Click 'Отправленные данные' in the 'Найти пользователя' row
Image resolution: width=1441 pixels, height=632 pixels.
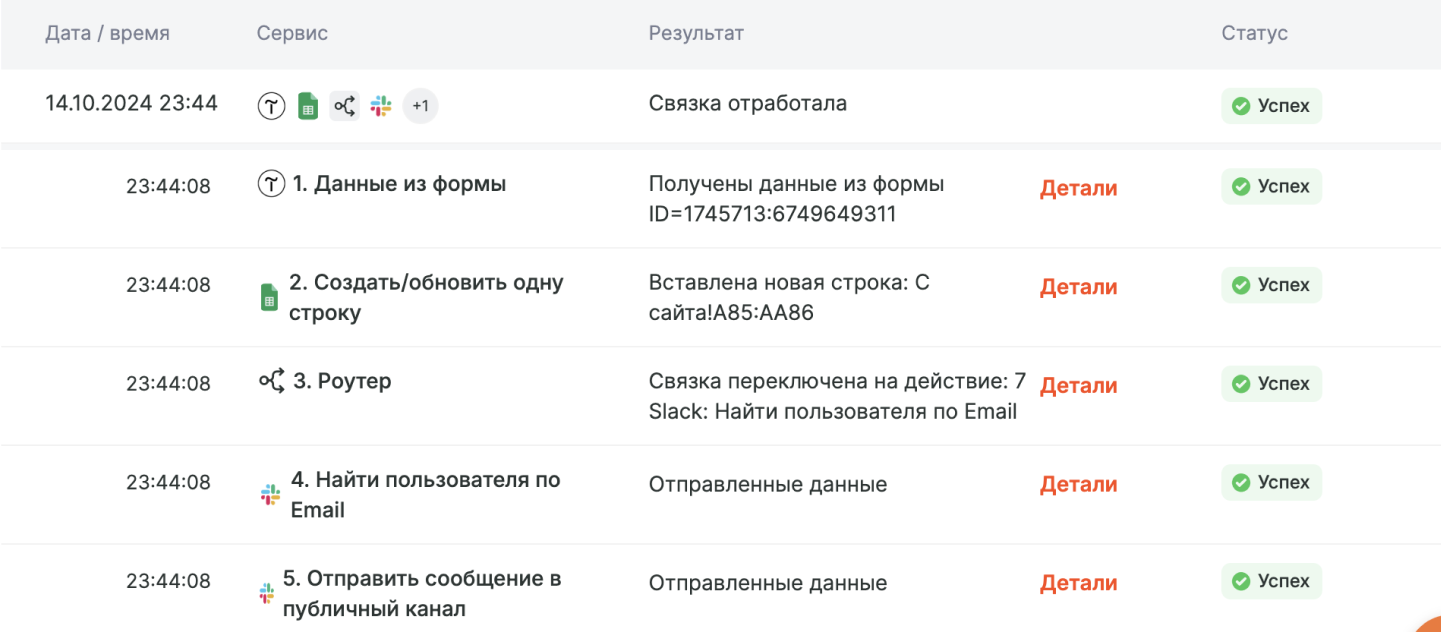(768, 485)
